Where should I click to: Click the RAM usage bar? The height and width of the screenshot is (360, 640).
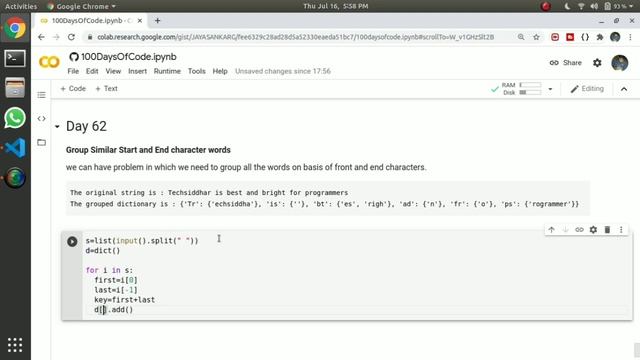coord(530,85)
